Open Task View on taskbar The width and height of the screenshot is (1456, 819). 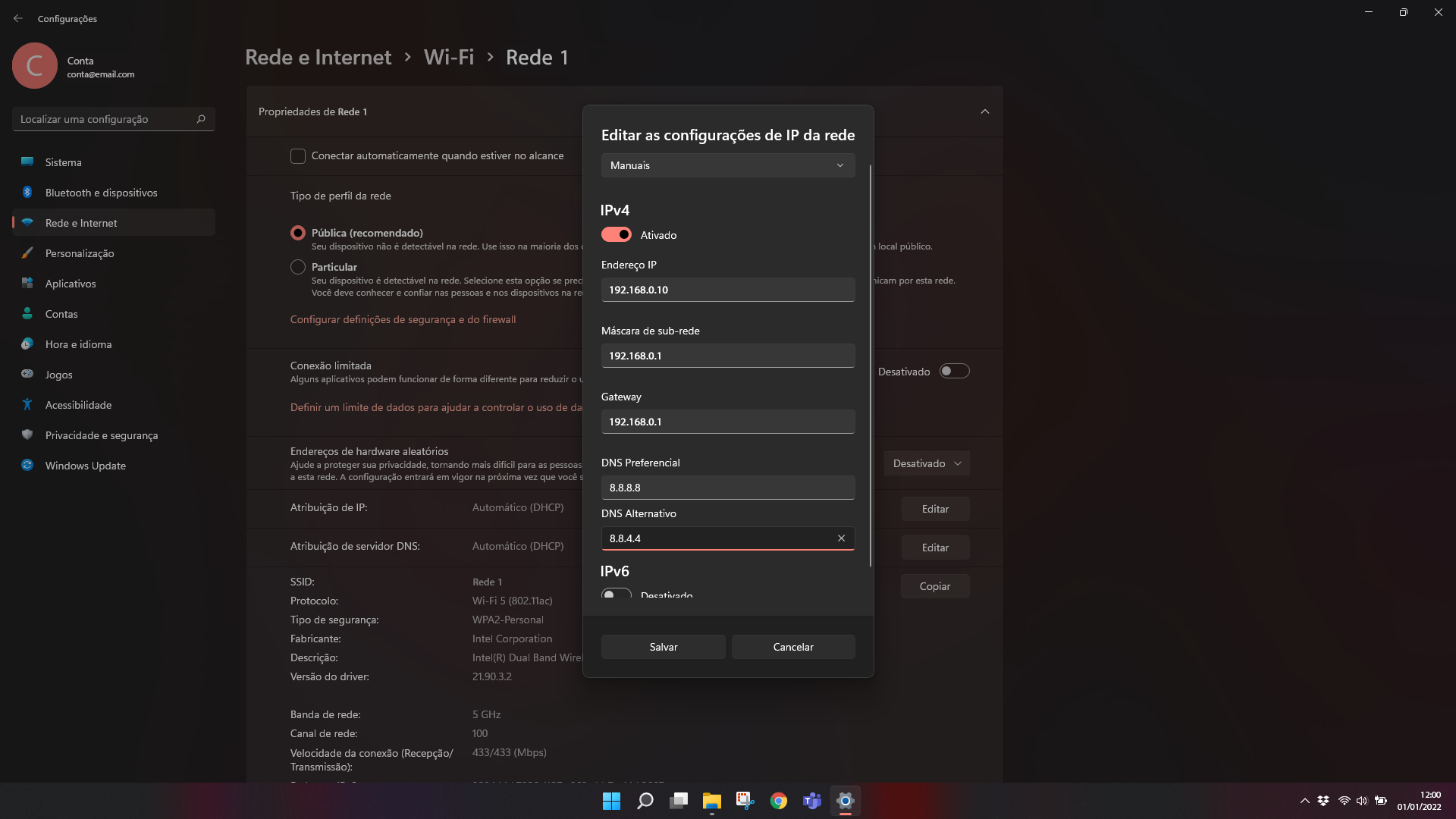[679, 801]
